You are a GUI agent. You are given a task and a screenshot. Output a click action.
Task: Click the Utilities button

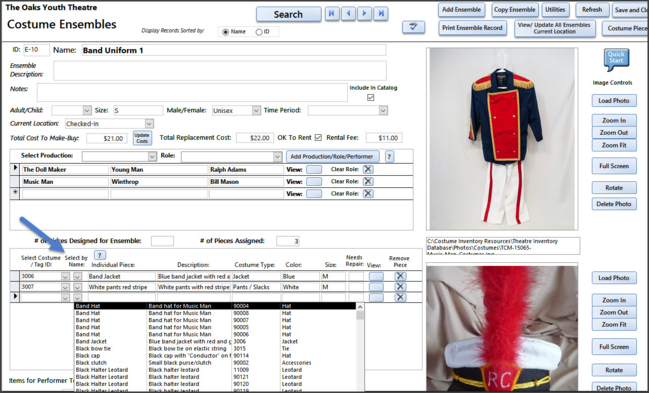[555, 10]
